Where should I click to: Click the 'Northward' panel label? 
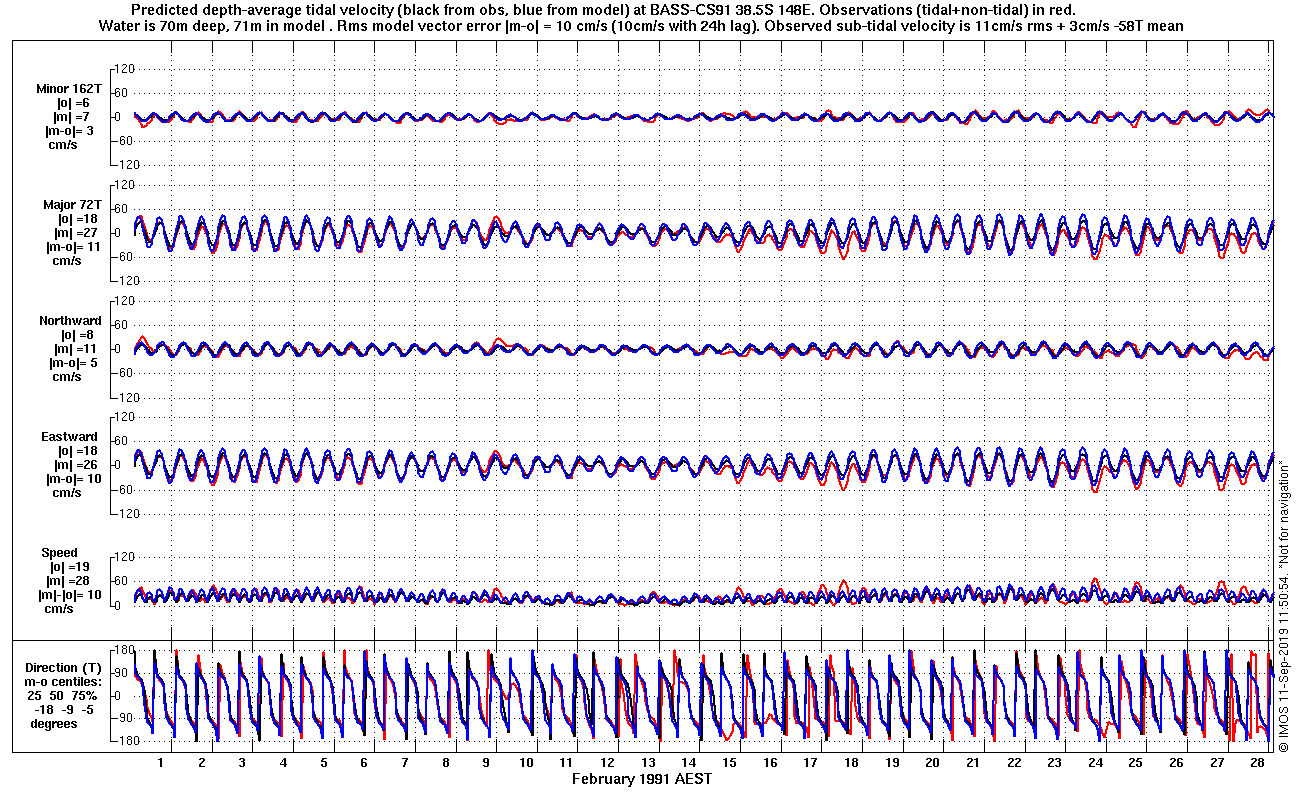(x=70, y=321)
